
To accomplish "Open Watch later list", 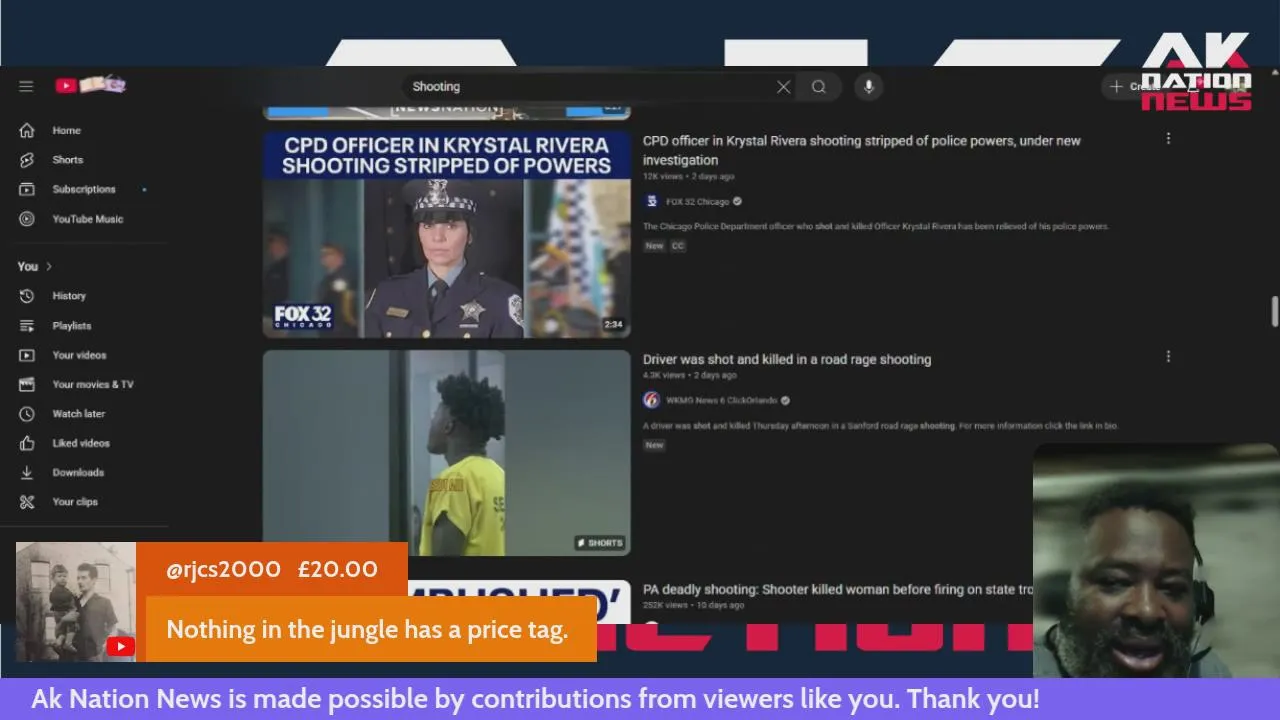I will point(79,414).
